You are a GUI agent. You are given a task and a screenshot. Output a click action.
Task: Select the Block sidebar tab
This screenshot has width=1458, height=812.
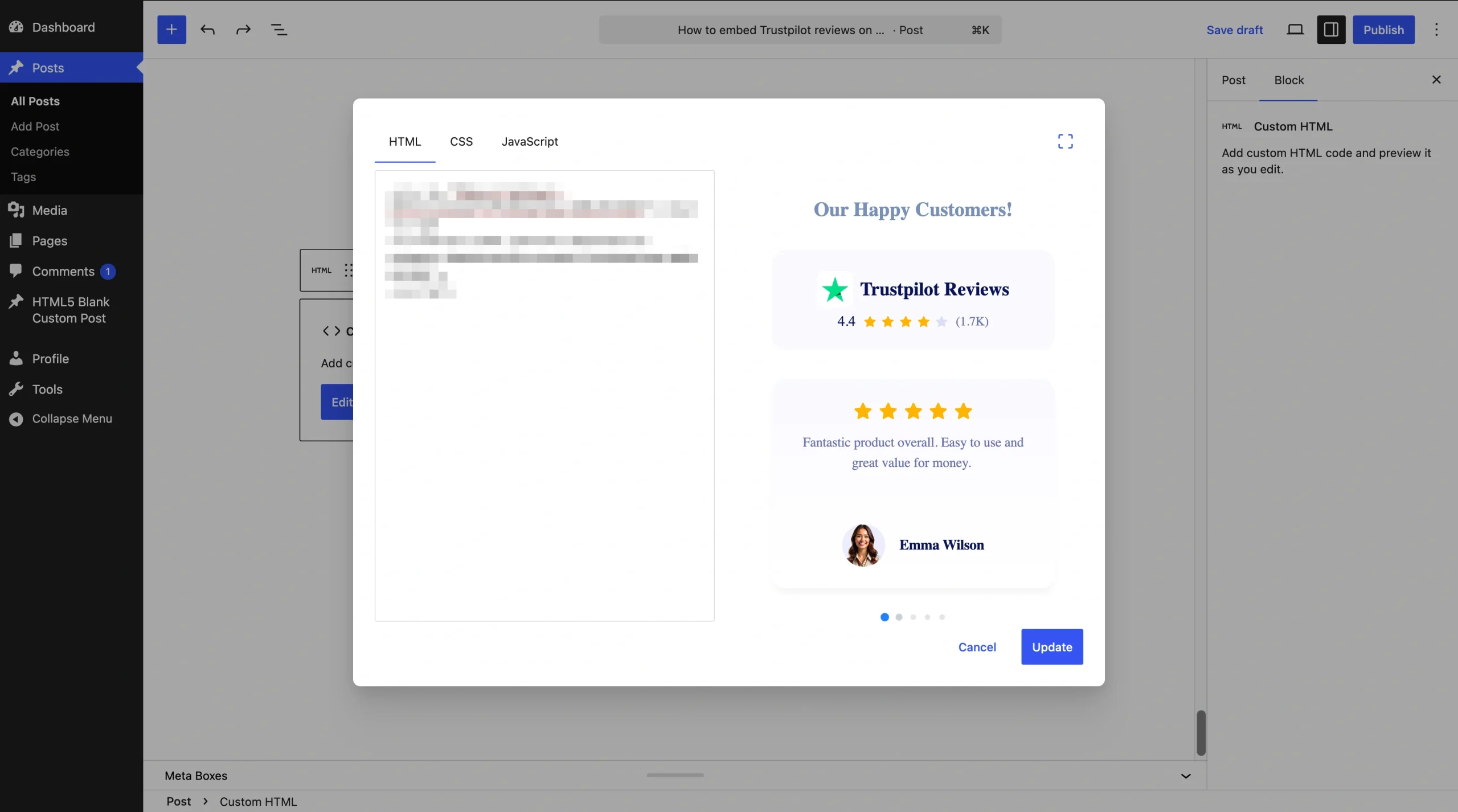tap(1289, 80)
